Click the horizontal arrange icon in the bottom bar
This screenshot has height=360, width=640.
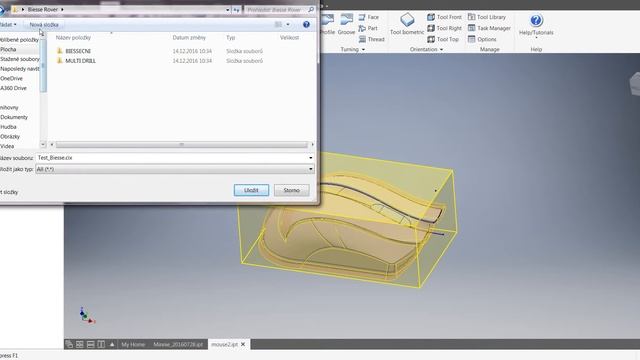pyautogui.click(x=91, y=344)
